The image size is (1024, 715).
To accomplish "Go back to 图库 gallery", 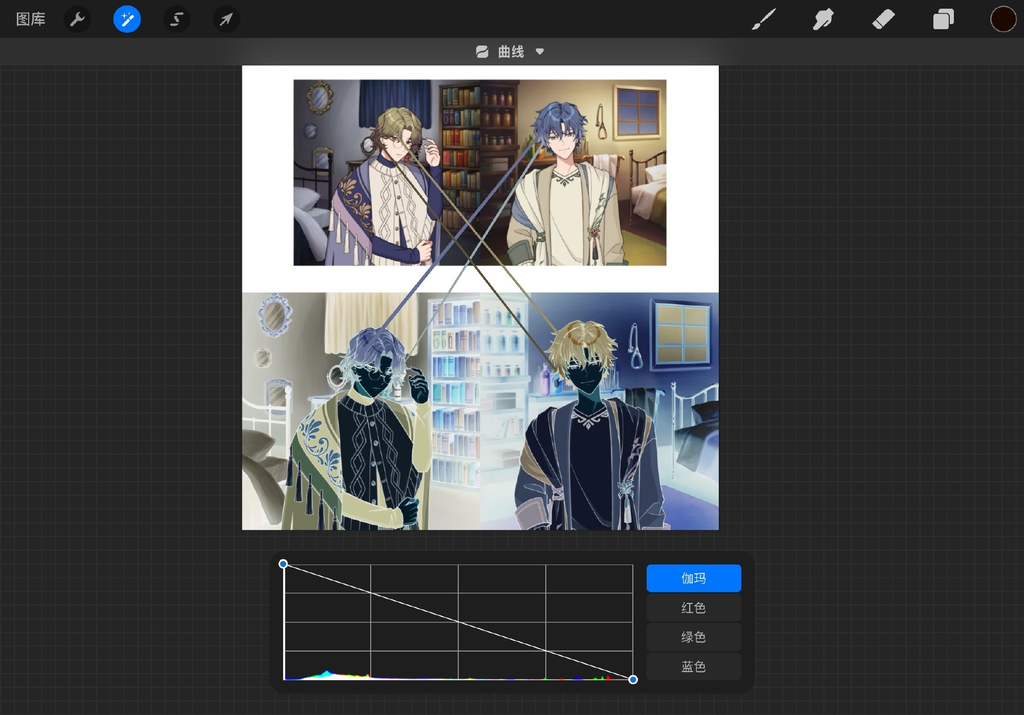I will coord(31,19).
